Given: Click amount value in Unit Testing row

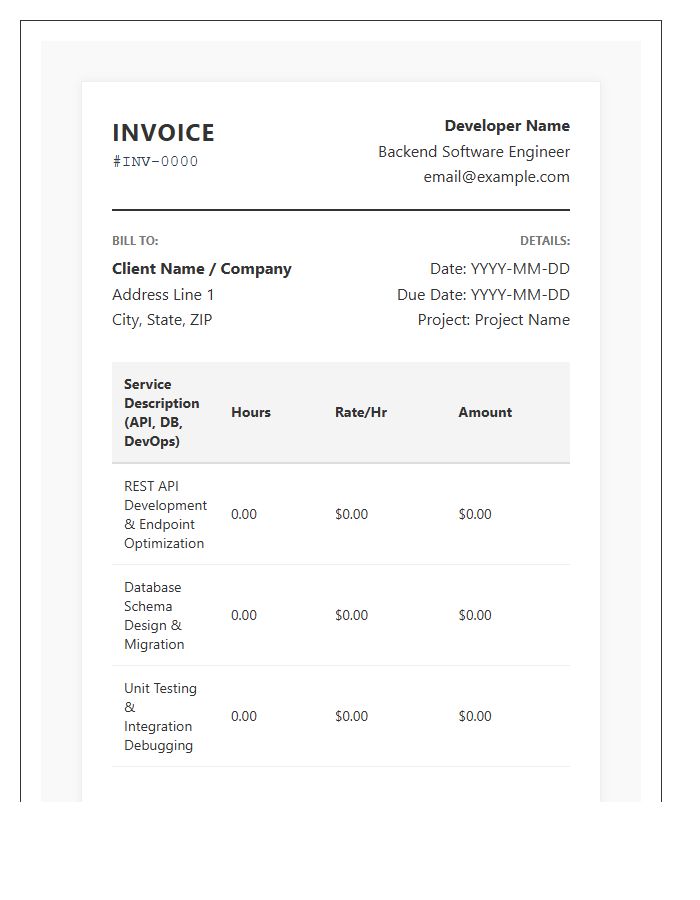Looking at the screenshot, I should (475, 716).
